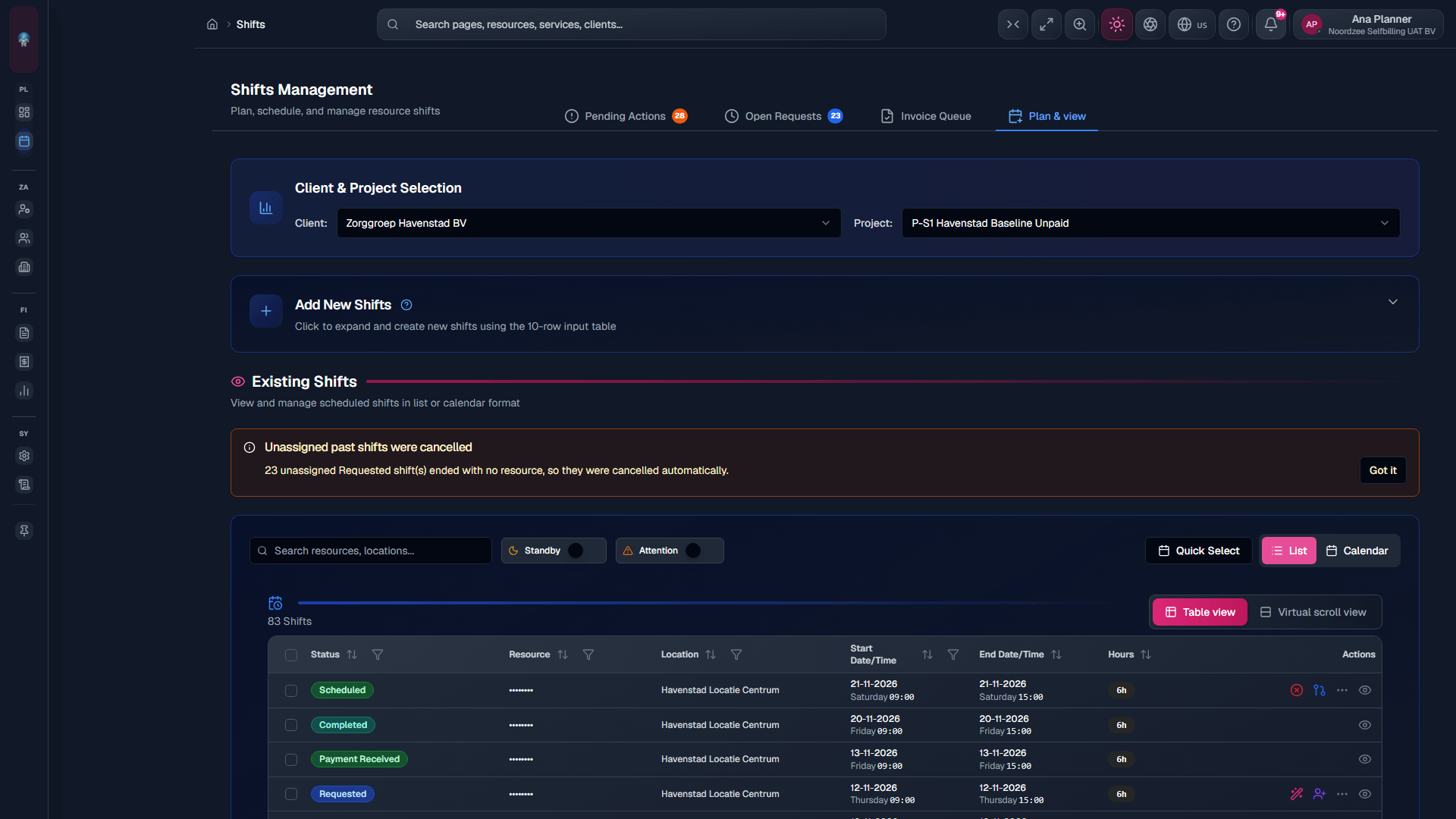Check the Payment Received row checkbox

point(291,760)
